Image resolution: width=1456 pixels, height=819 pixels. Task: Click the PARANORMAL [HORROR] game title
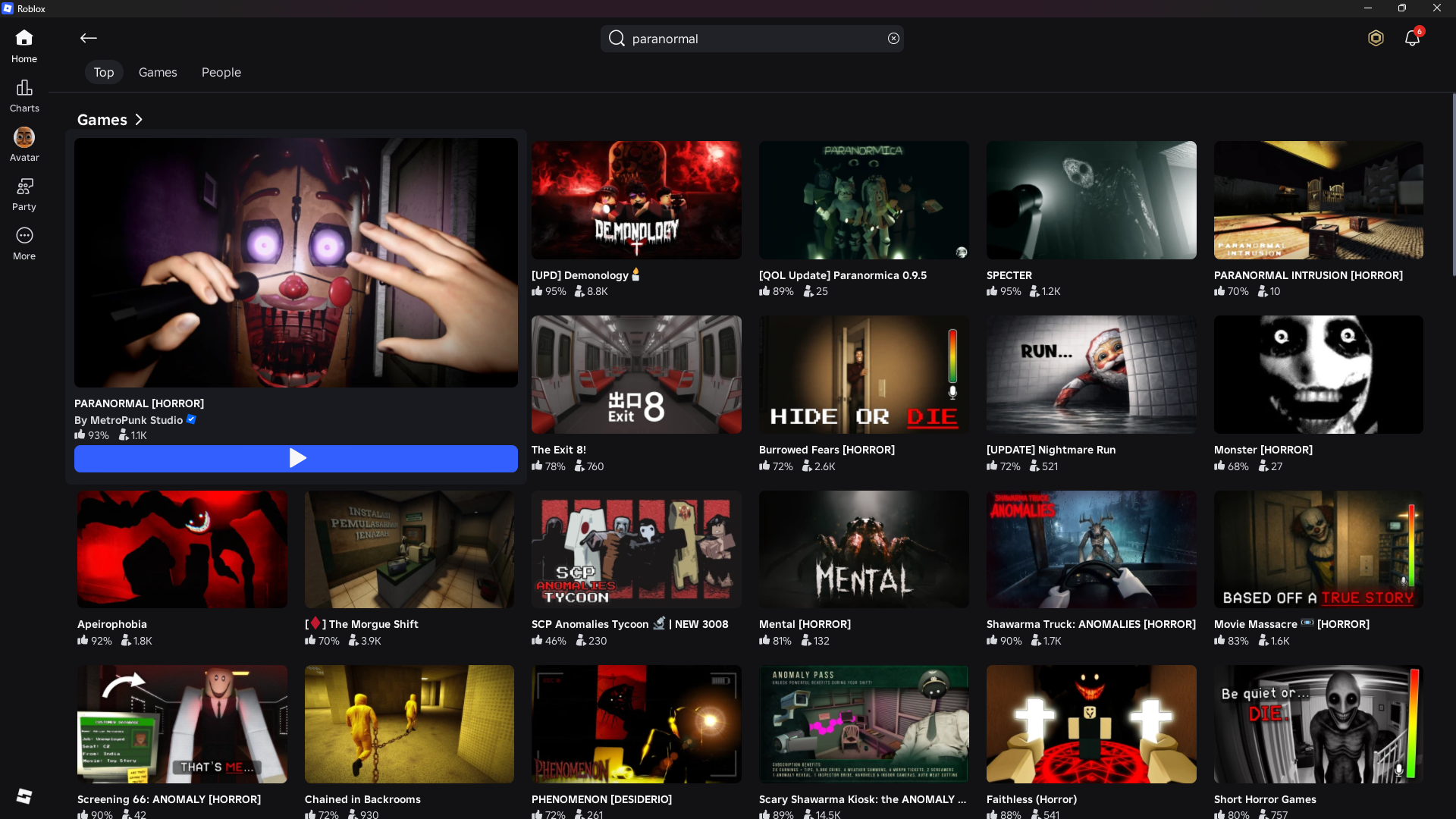pos(139,403)
